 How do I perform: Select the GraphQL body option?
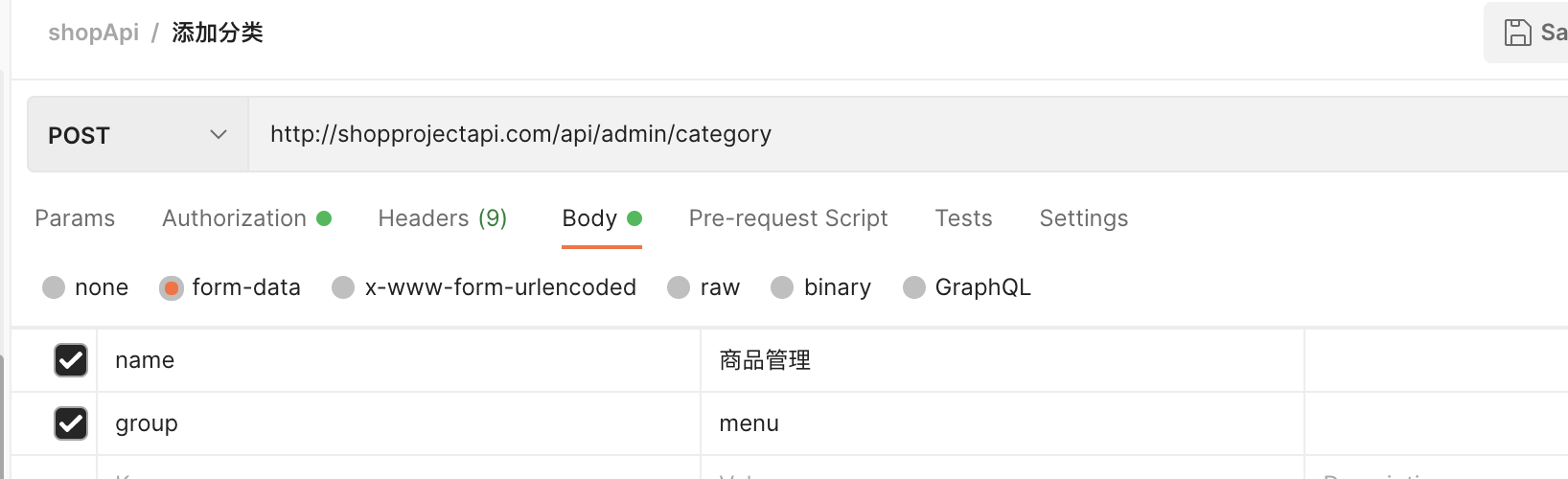[914, 287]
